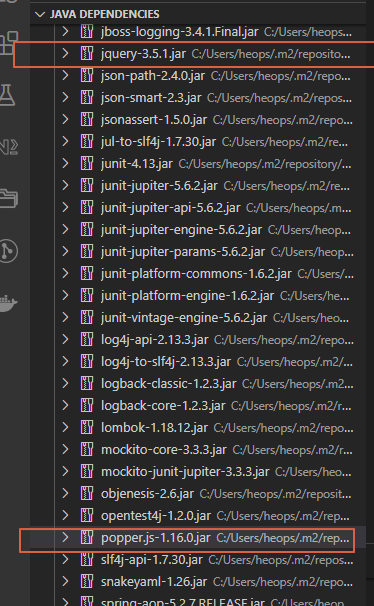This screenshot has width=374, height=606.
Task: Expand jquery-3.5.1.jar node
Action: click(x=65, y=53)
